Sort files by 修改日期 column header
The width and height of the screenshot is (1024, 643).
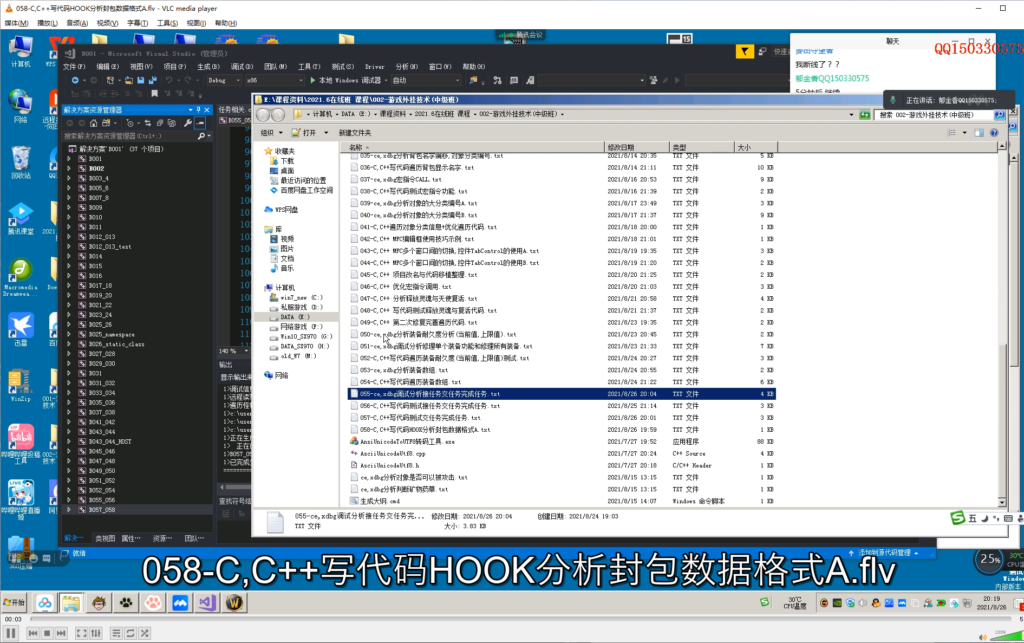(x=637, y=148)
